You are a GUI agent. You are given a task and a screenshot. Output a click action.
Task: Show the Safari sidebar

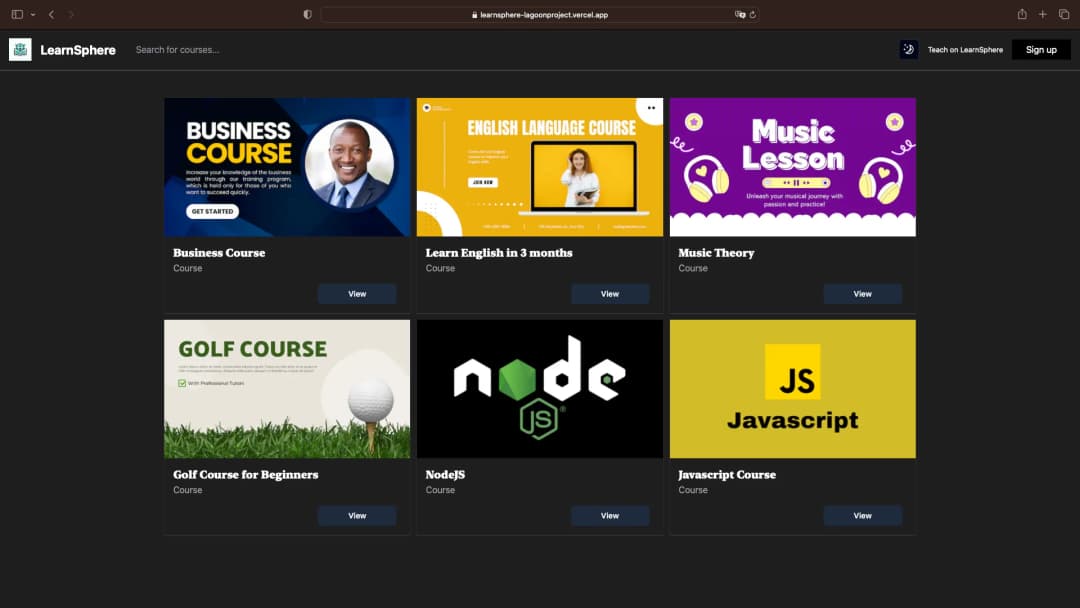pos(17,14)
